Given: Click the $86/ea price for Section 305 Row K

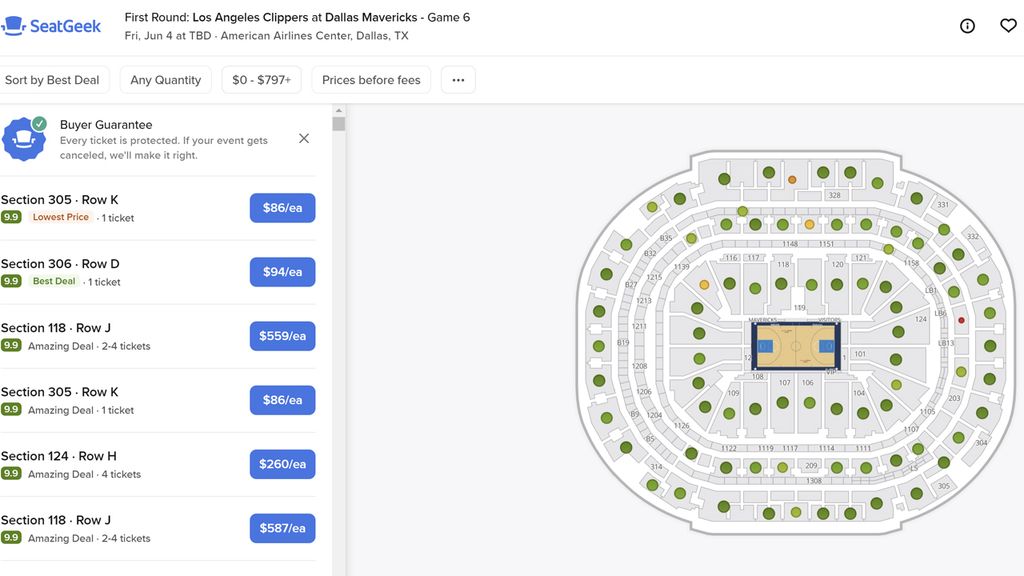Looking at the screenshot, I should point(282,207).
